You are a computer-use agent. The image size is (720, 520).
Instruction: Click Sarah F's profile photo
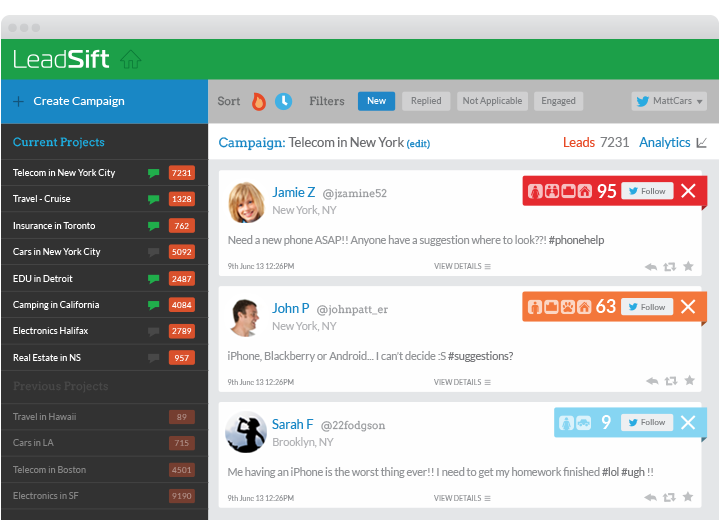(246, 432)
